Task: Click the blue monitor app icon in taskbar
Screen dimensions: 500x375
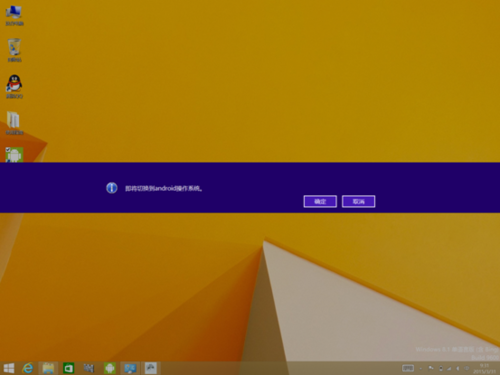Action: click(x=130, y=368)
